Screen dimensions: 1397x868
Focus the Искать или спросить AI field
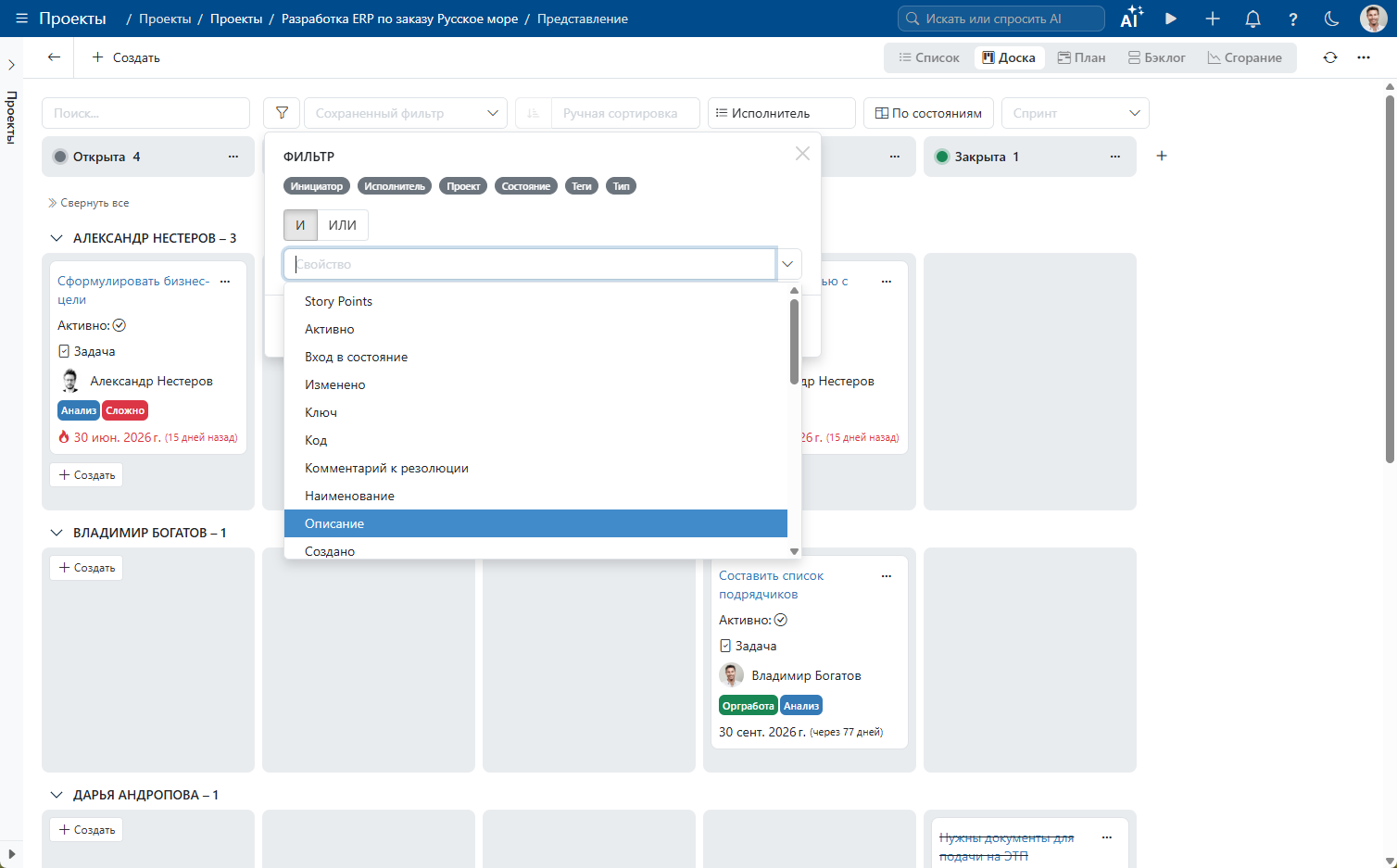point(1001,19)
